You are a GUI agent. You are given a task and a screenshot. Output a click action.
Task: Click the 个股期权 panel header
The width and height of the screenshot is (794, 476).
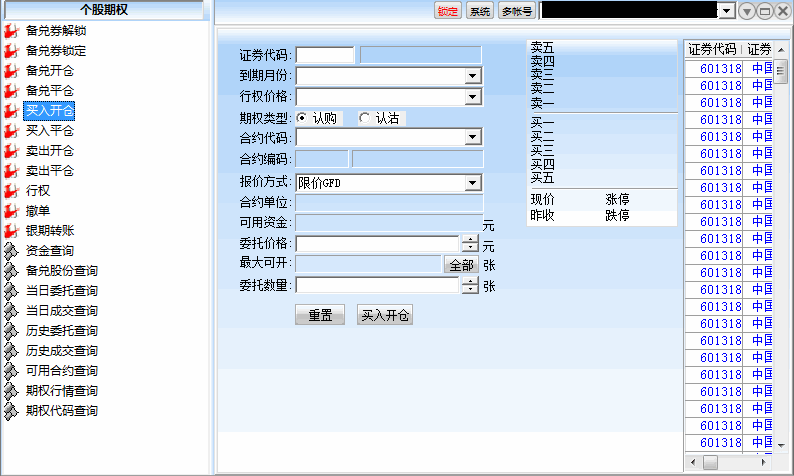tap(104, 10)
